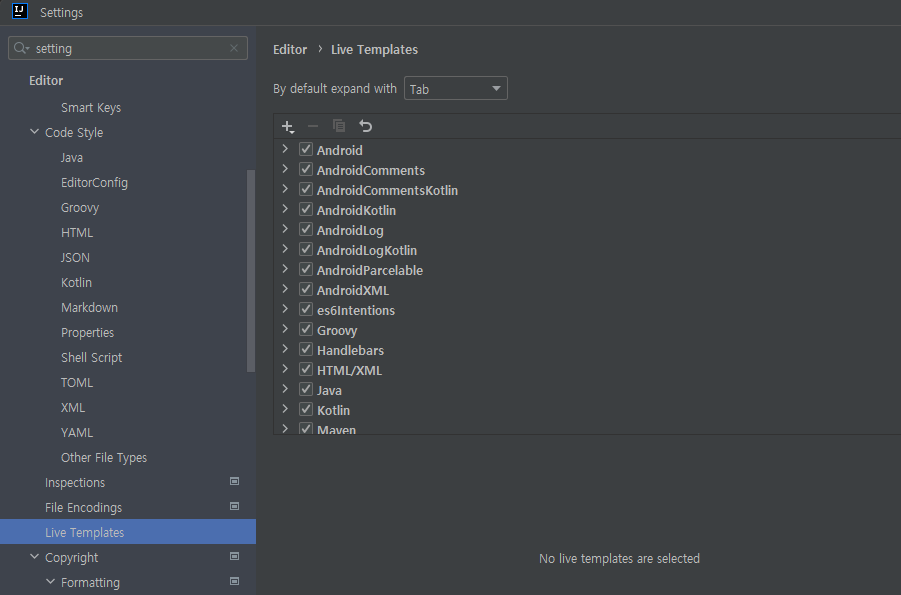Image resolution: width=901 pixels, height=595 pixels.
Task: Expand the Kotlin template group arrow
Action: pos(285,409)
